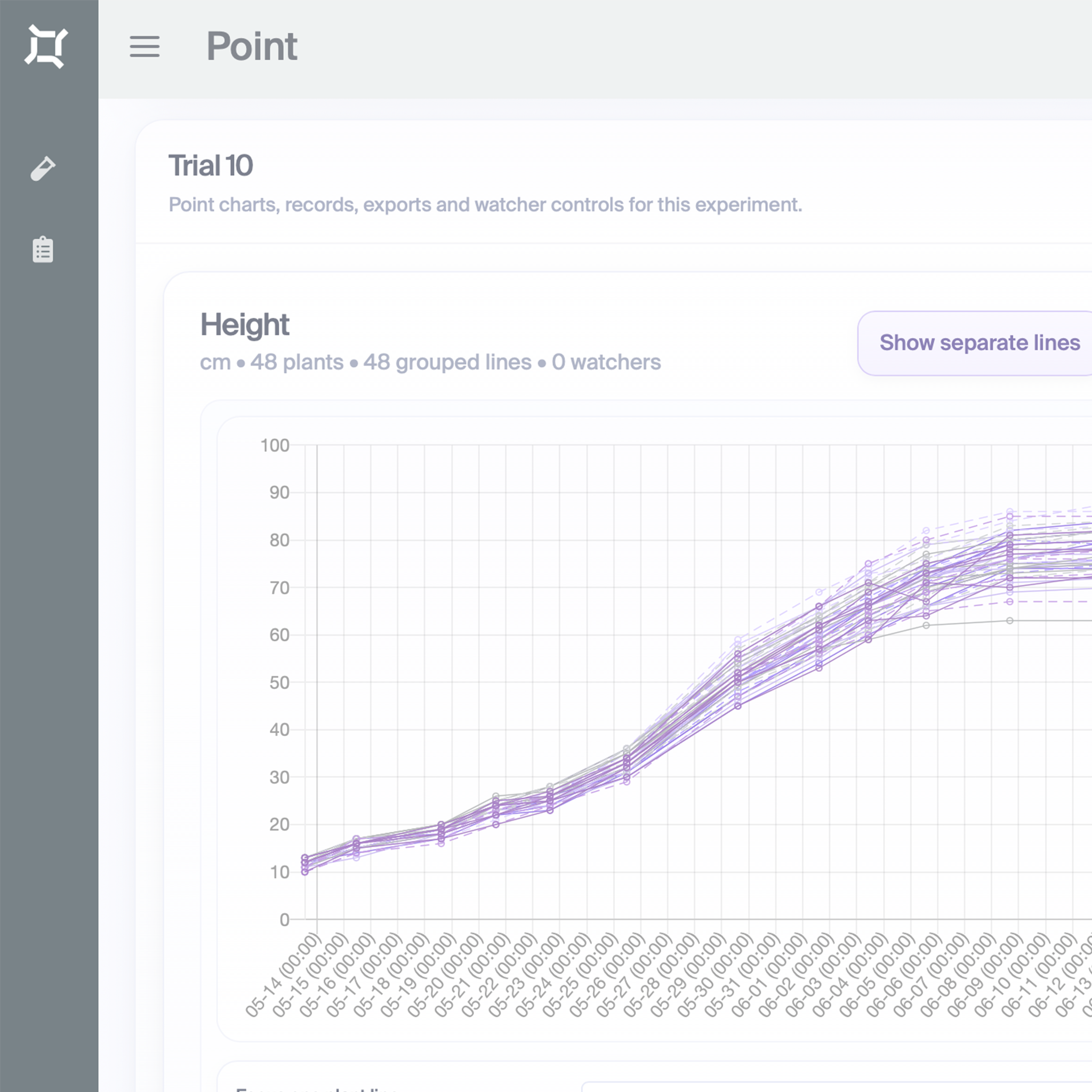Click the 90 y-axis label
The image size is (1092, 1092).
coord(279,493)
